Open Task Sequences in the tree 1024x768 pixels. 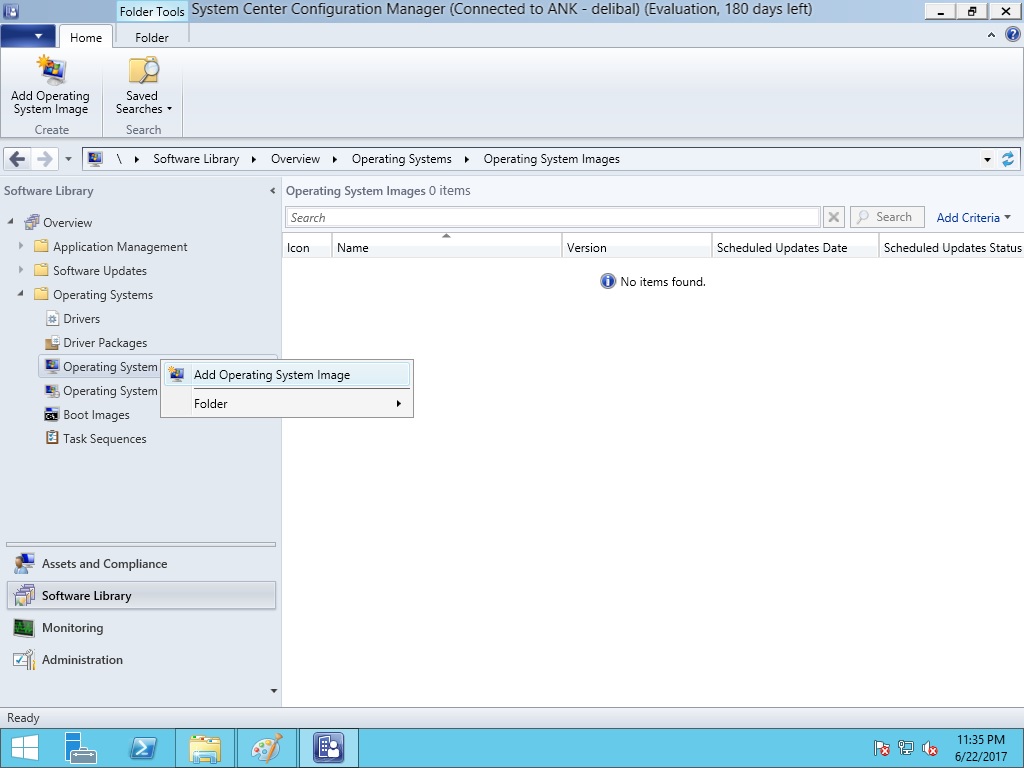[104, 439]
